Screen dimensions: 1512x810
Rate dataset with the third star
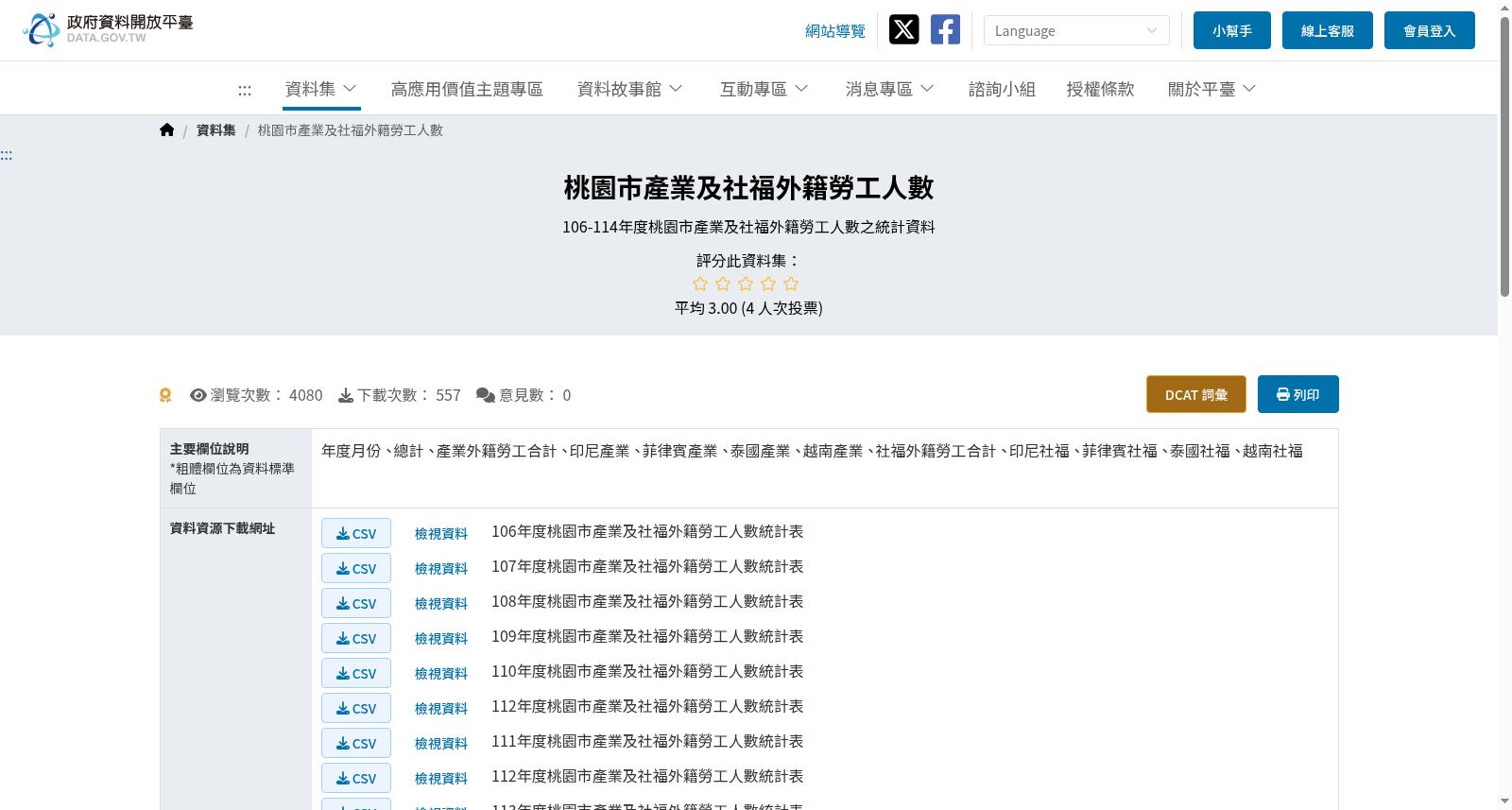click(x=746, y=284)
